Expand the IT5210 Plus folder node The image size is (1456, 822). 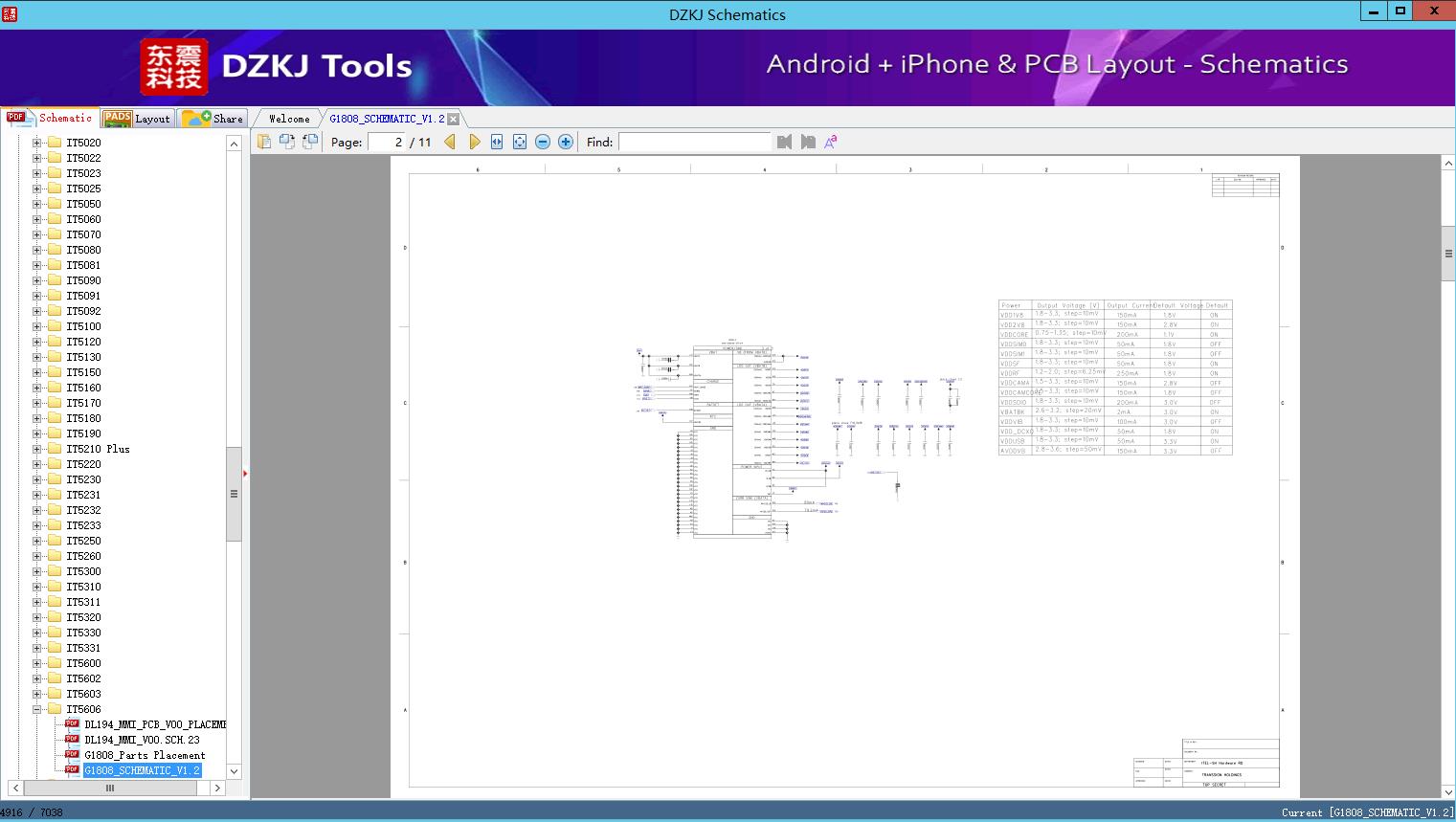[37, 449]
